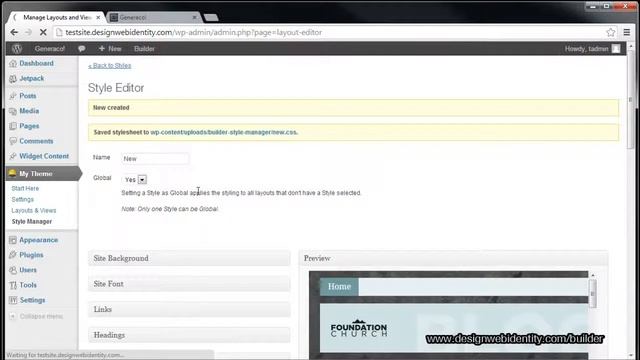Click the Name input field

click(155, 159)
